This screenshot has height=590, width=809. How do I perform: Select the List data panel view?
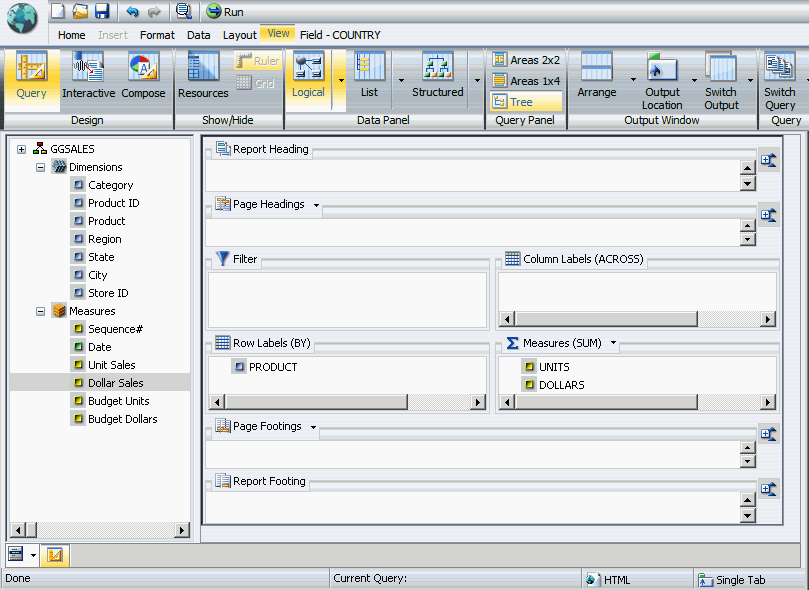click(x=369, y=75)
